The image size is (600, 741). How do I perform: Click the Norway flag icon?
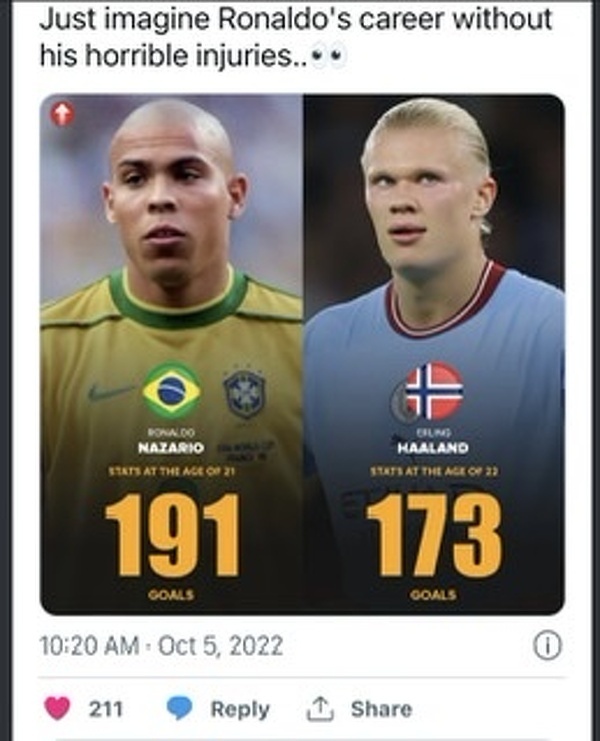tap(434, 390)
